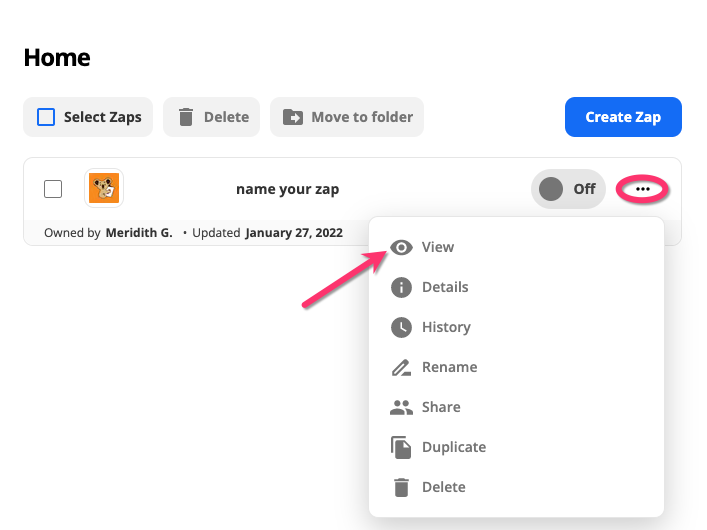Click the trash icon in the dropdown menu
Viewport: 707px width, 530px height.
click(401, 487)
